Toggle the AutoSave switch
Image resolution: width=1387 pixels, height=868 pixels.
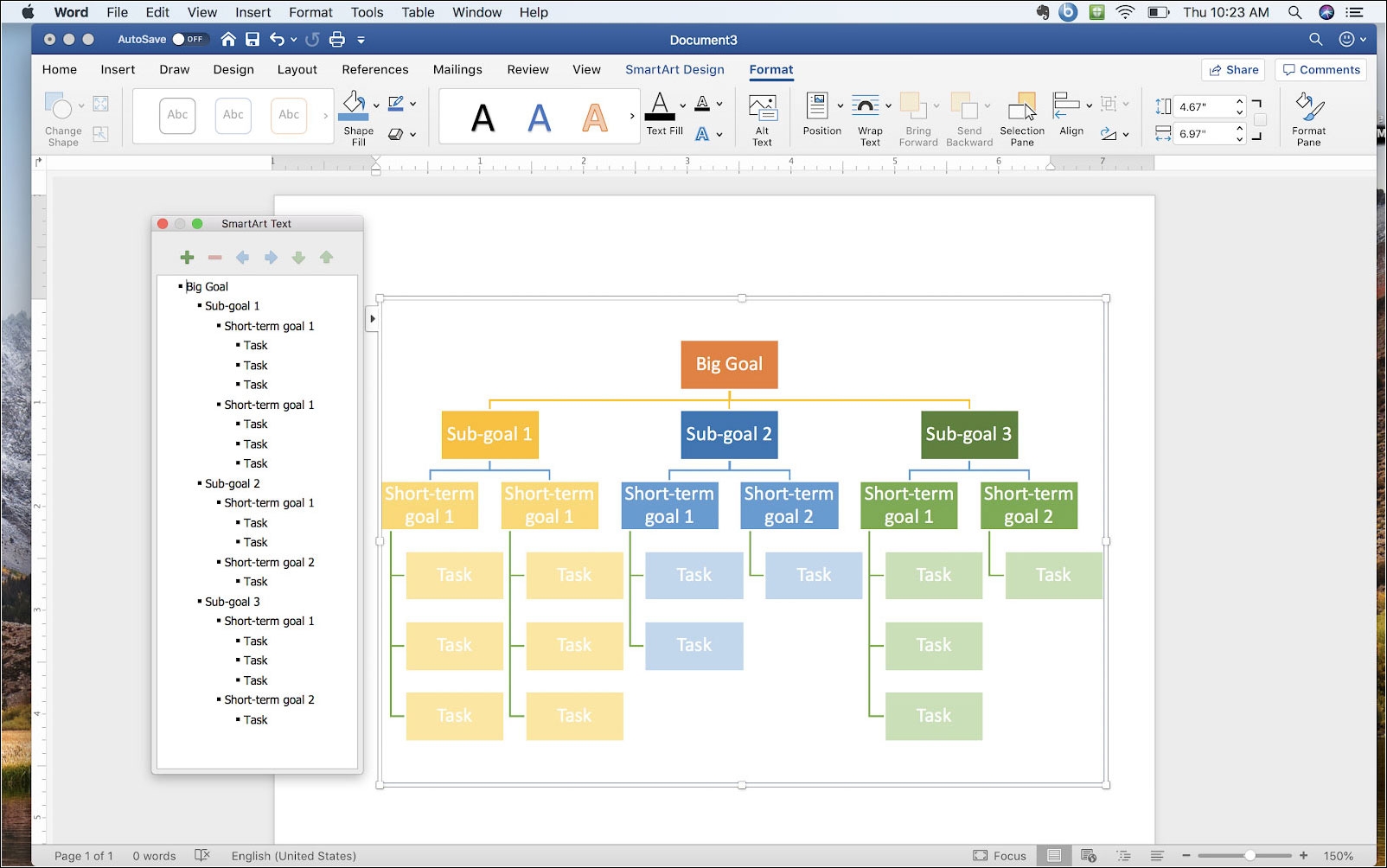pos(189,40)
